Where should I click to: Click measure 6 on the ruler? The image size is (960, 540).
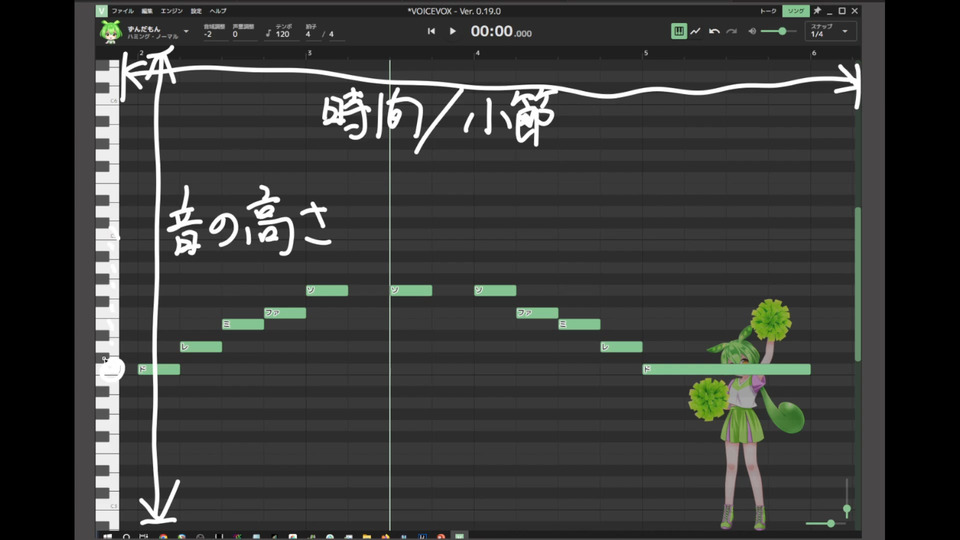814,53
